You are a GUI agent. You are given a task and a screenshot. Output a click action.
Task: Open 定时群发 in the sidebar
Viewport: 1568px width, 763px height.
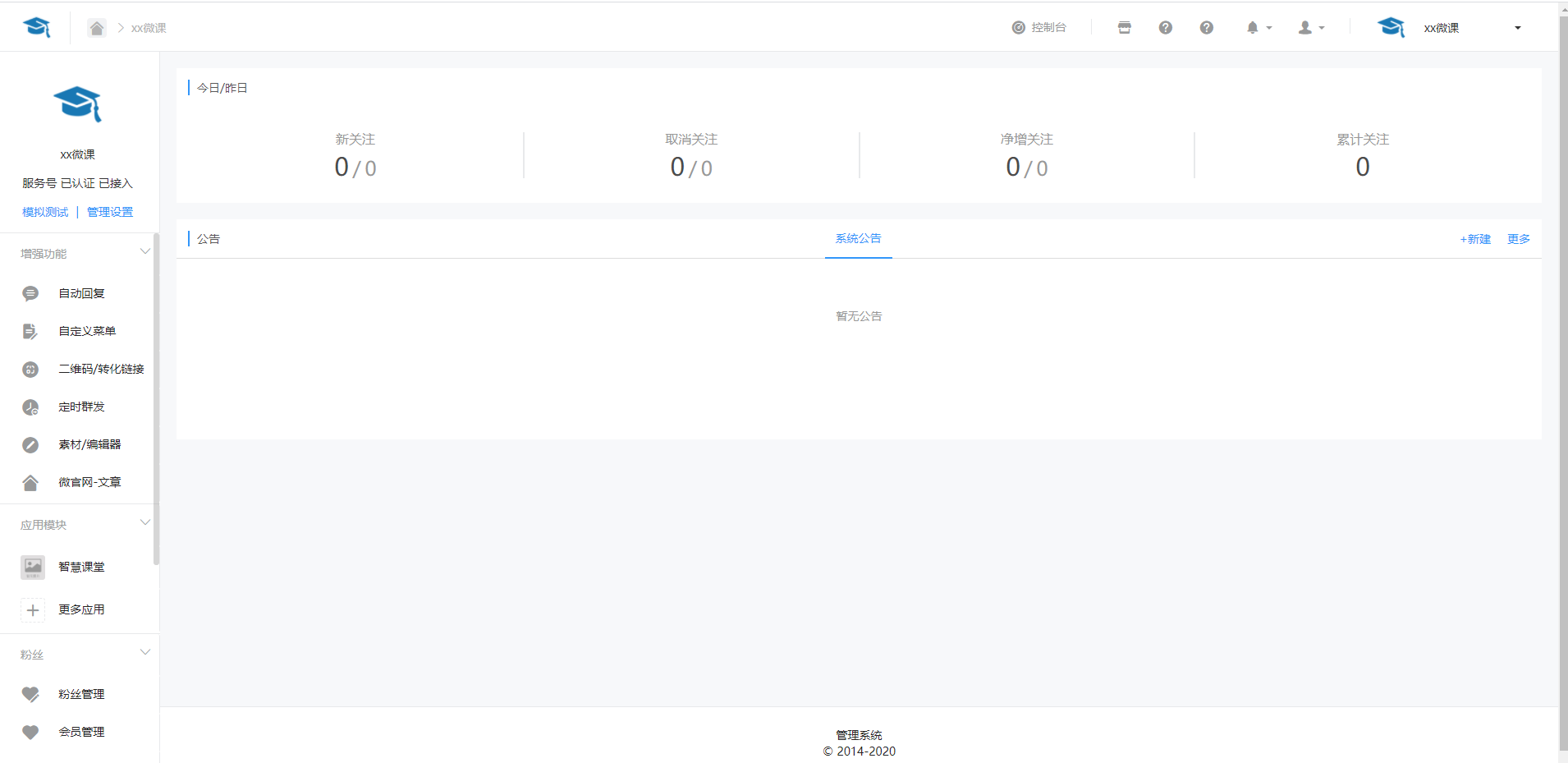pyautogui.click(x=81, y=407)
